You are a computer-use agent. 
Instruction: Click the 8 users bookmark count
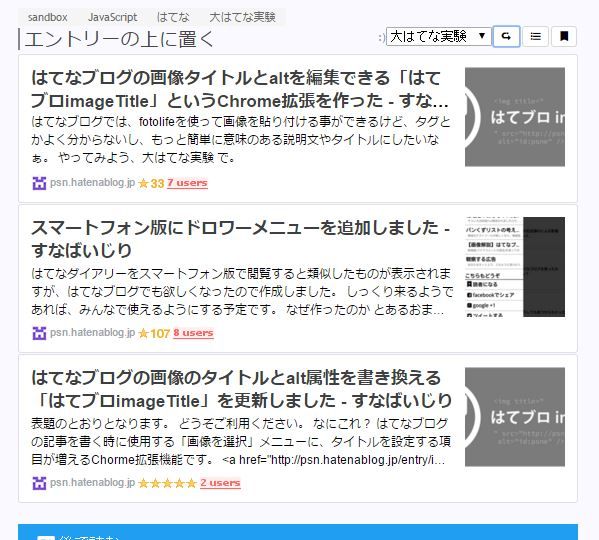coord(193,333)
